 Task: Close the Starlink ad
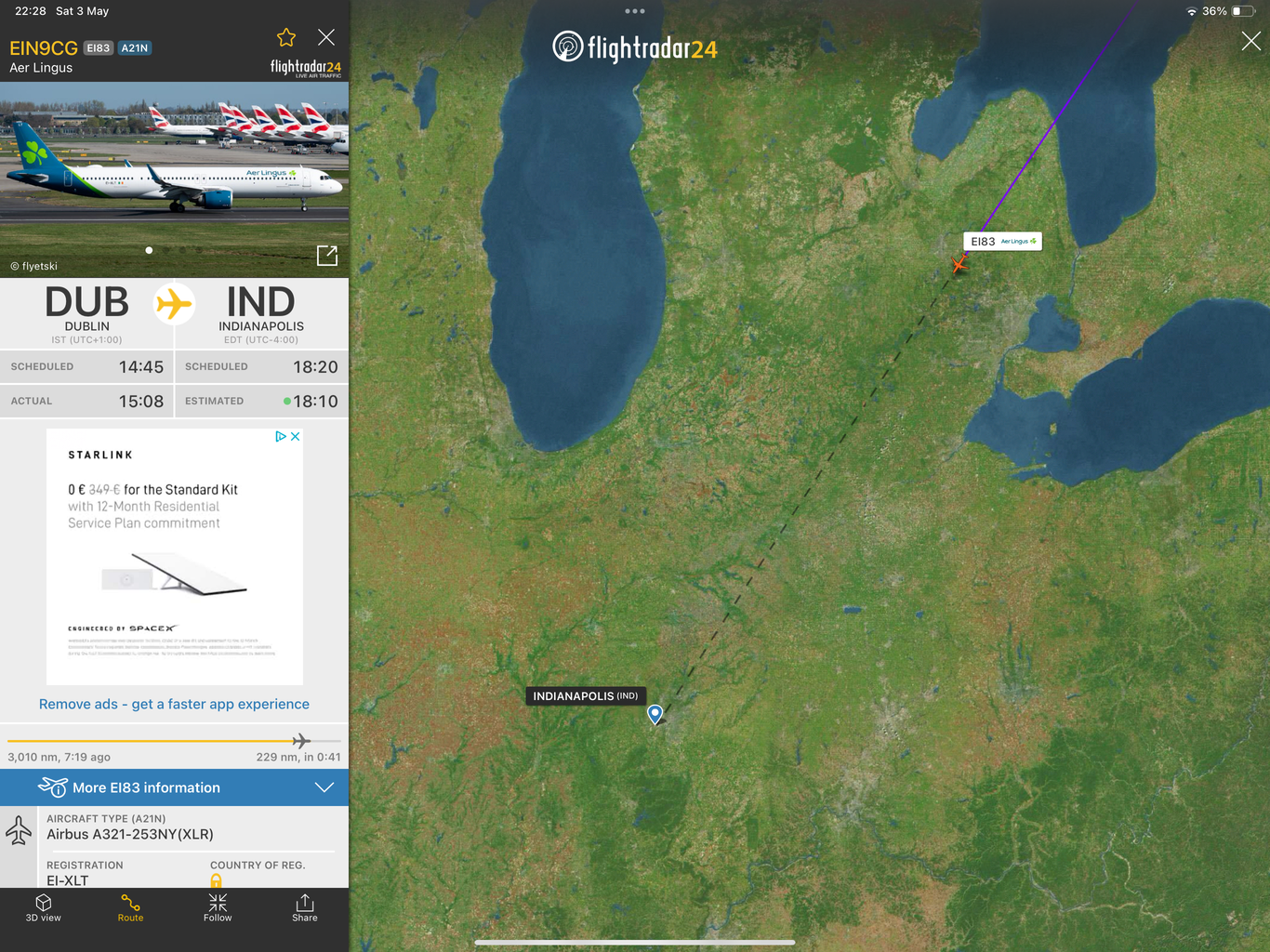click(x=296, y=436)
